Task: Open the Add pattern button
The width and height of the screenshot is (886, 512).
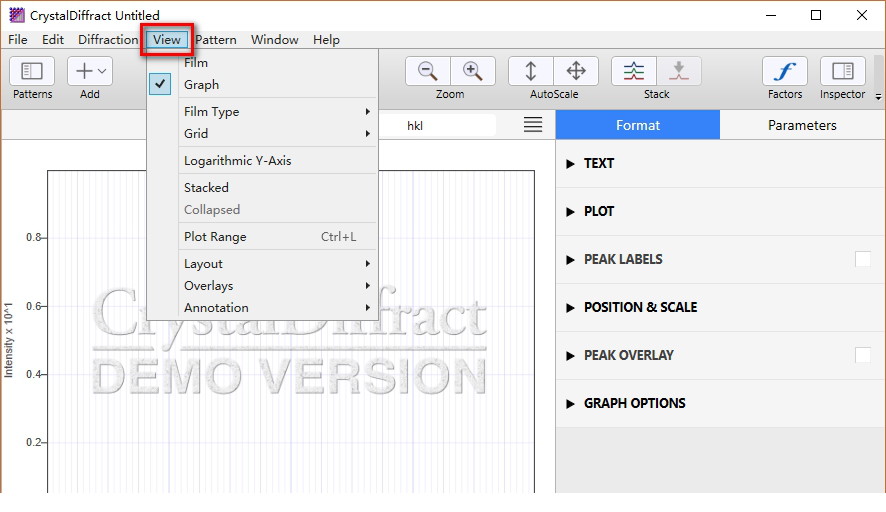Action: [90, 71]
